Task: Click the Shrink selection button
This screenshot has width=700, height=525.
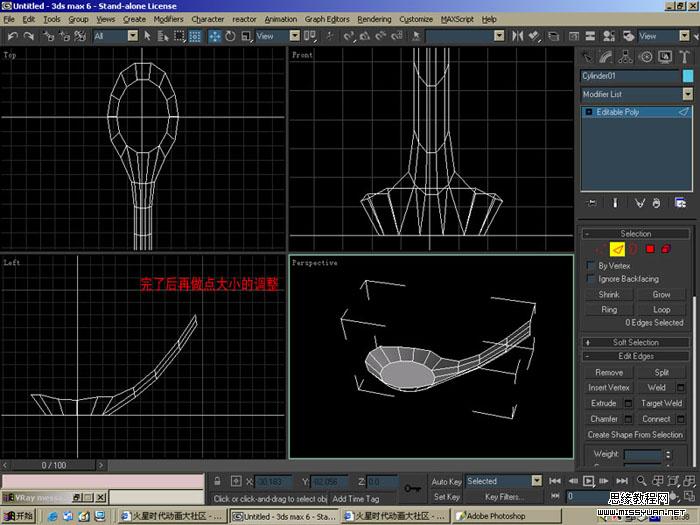Action: pos(609,295)
